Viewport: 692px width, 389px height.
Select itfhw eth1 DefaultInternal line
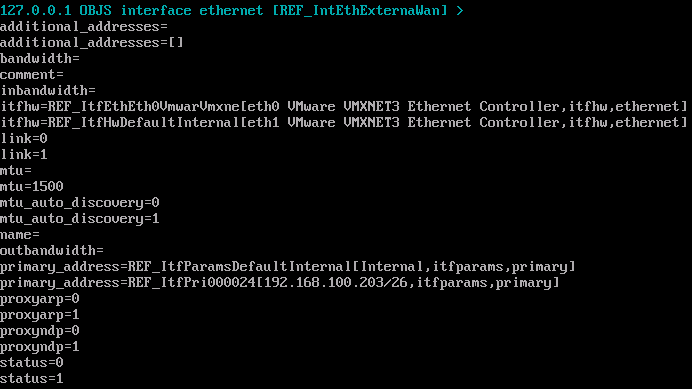(x=344, y=122)
